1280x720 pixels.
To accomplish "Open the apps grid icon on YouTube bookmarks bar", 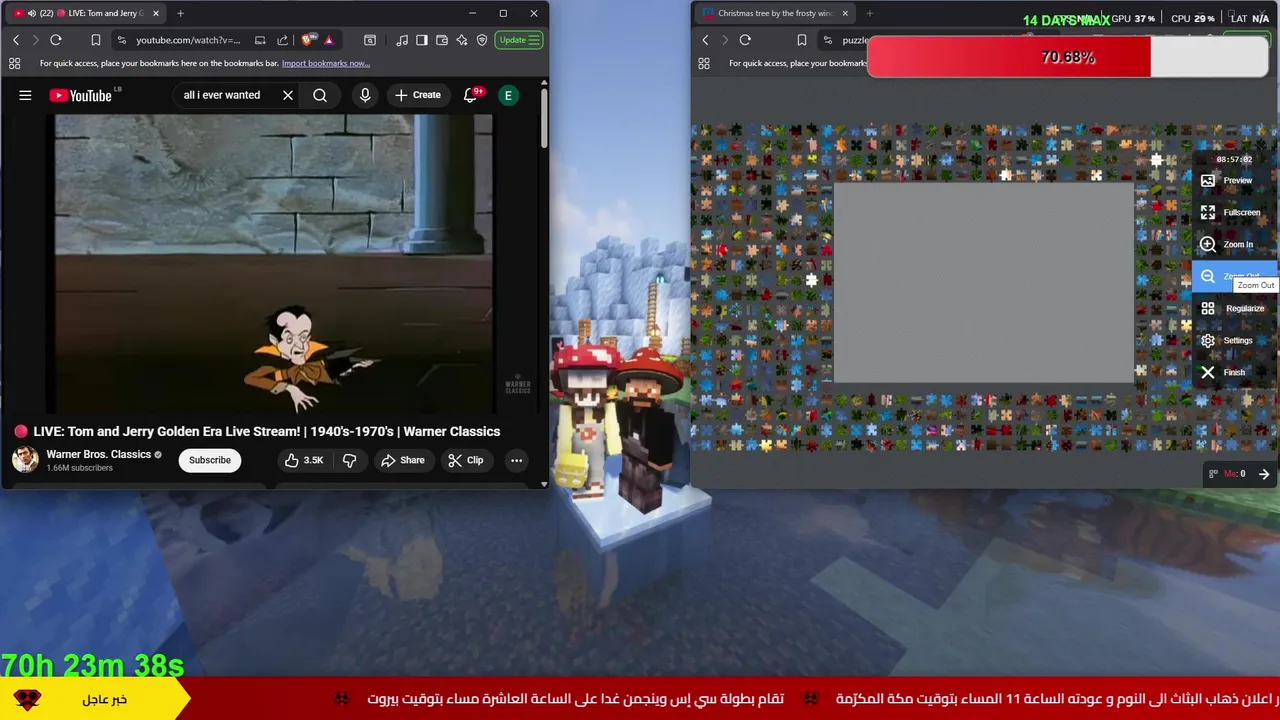I will click(14, 63).
